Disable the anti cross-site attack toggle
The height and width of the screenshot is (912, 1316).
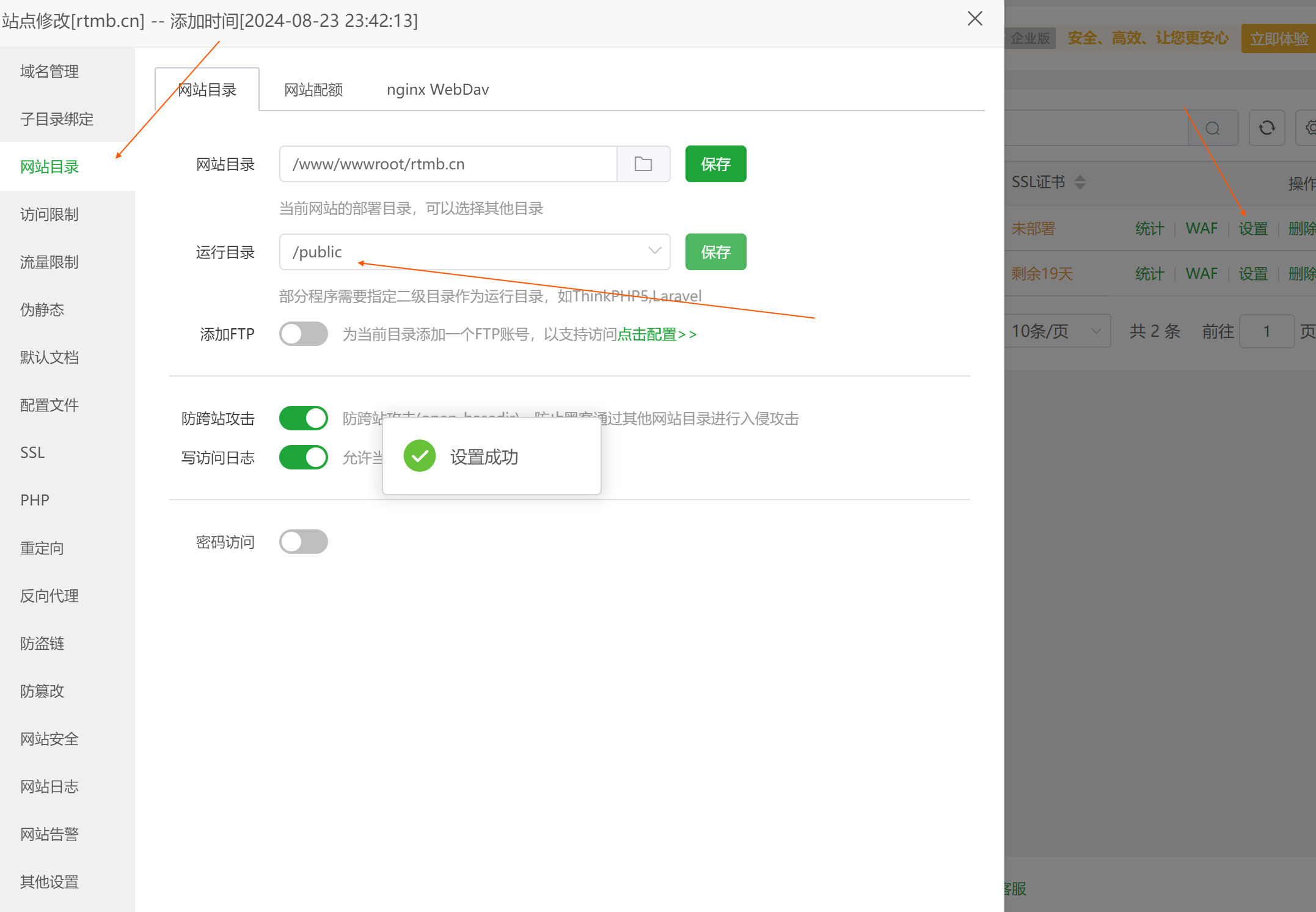pos(304,418)
